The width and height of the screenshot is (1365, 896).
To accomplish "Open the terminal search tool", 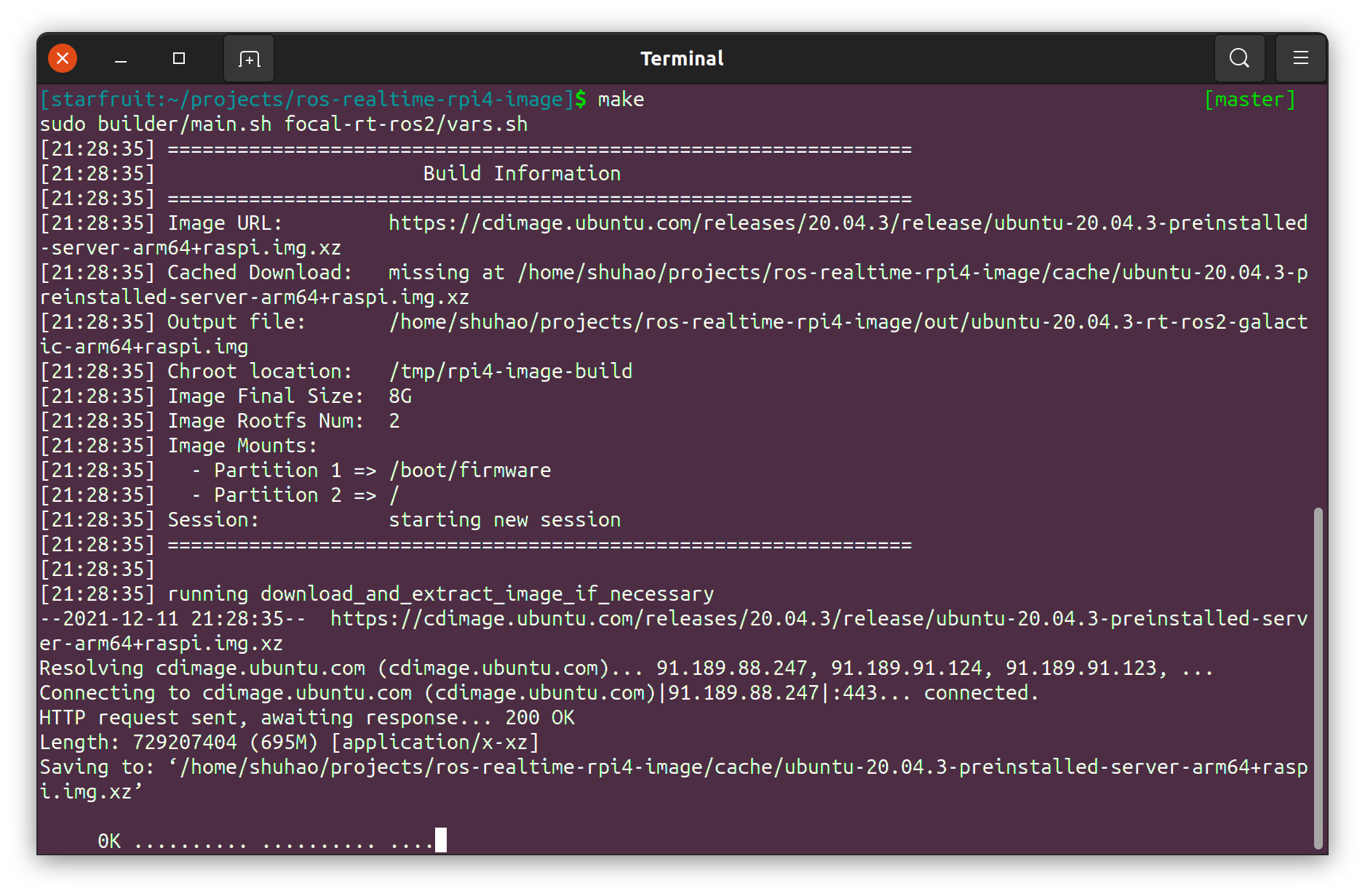I will pyautogui.click(x=1239, y=58).
